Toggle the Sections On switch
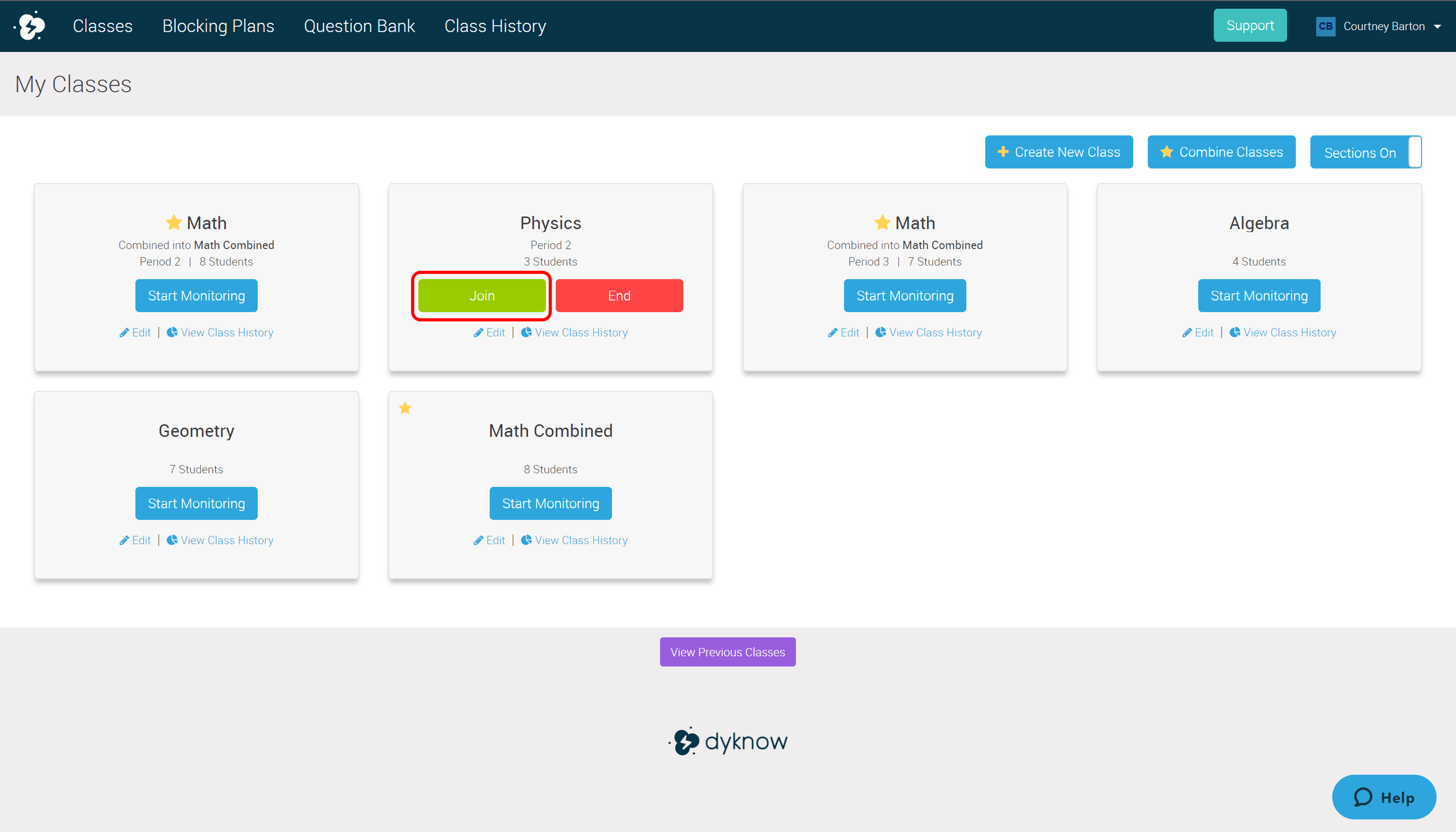This screenshot has width=1456, height=832. tap(1365, 152)
